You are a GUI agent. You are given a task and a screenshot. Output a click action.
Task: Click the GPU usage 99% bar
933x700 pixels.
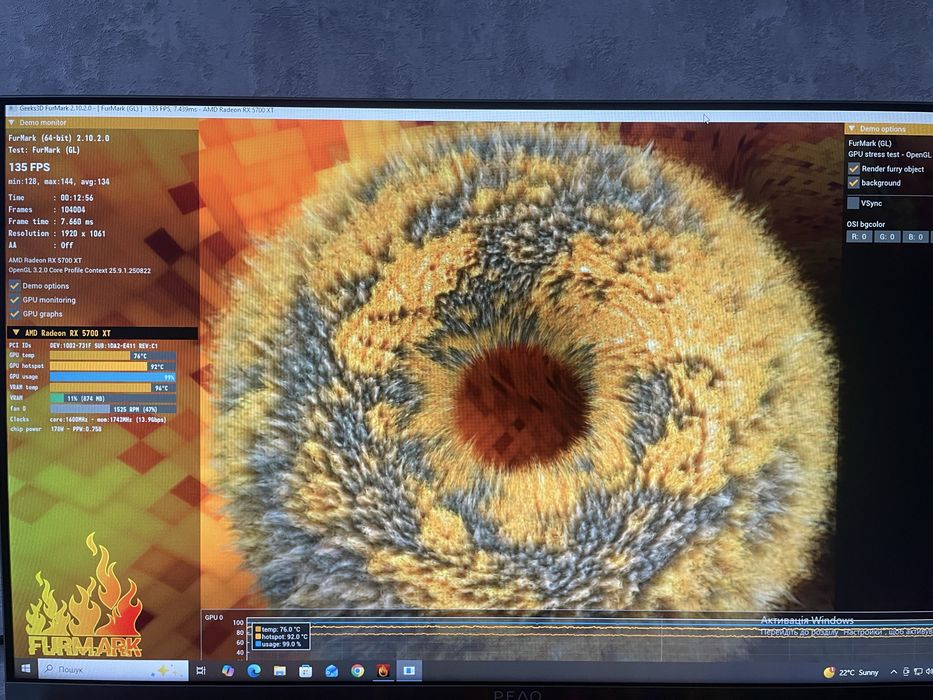(112, 377)
